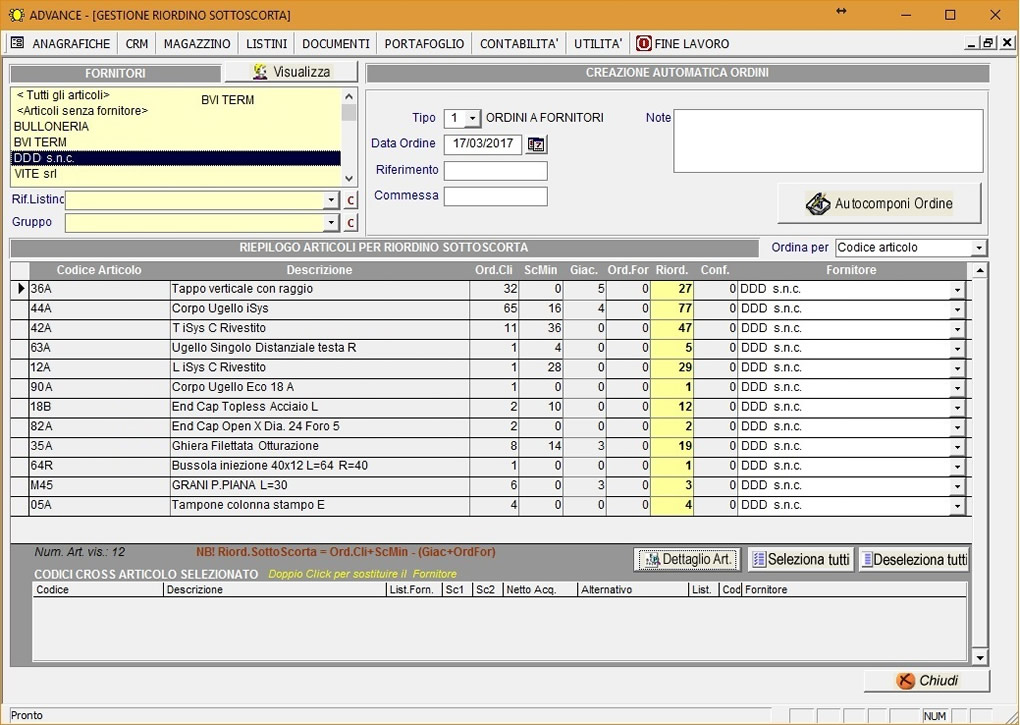The width and height of the screenshot is (1020, 725).
Task: Click the Visualizza button
Action: coord(291,72)
